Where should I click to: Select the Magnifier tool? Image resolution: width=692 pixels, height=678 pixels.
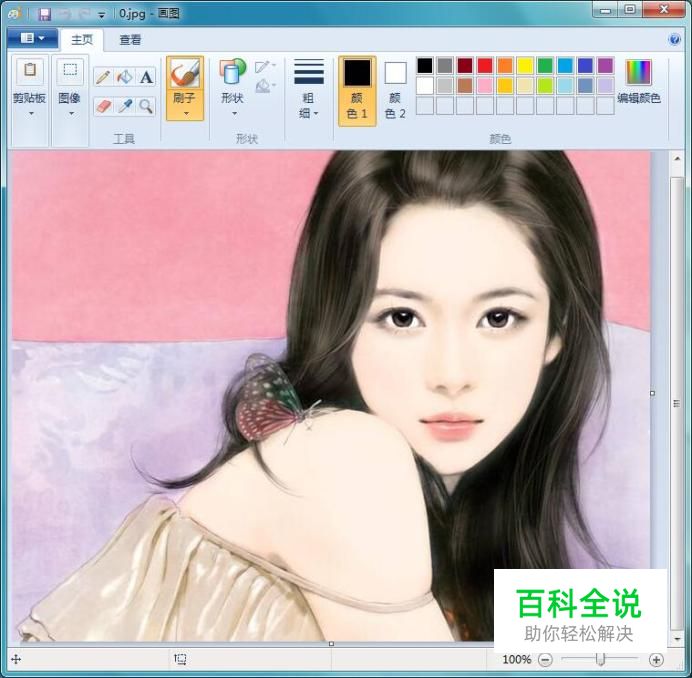146,106
